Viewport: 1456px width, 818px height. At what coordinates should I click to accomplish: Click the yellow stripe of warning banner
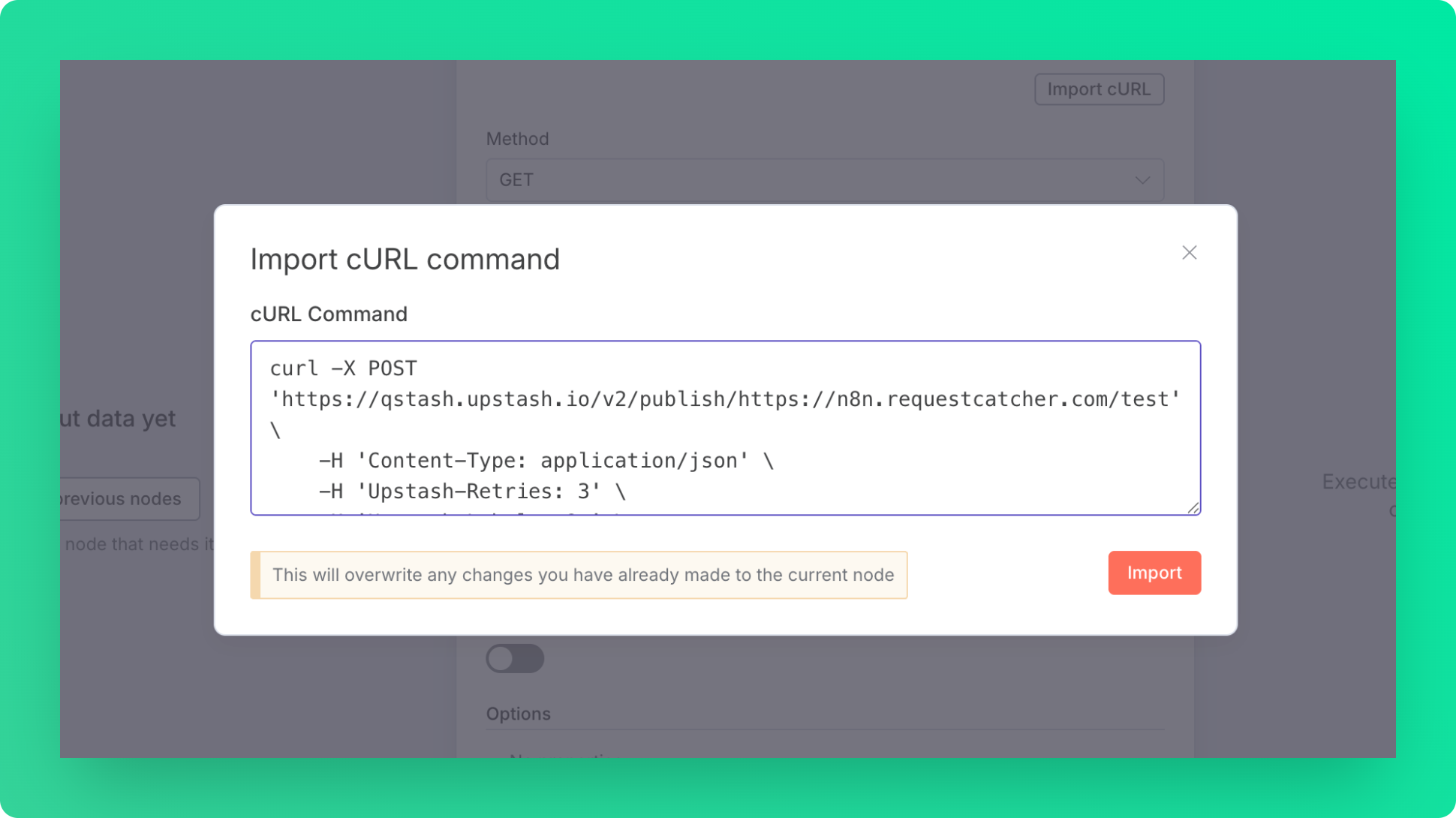click(x=255, y=576)
